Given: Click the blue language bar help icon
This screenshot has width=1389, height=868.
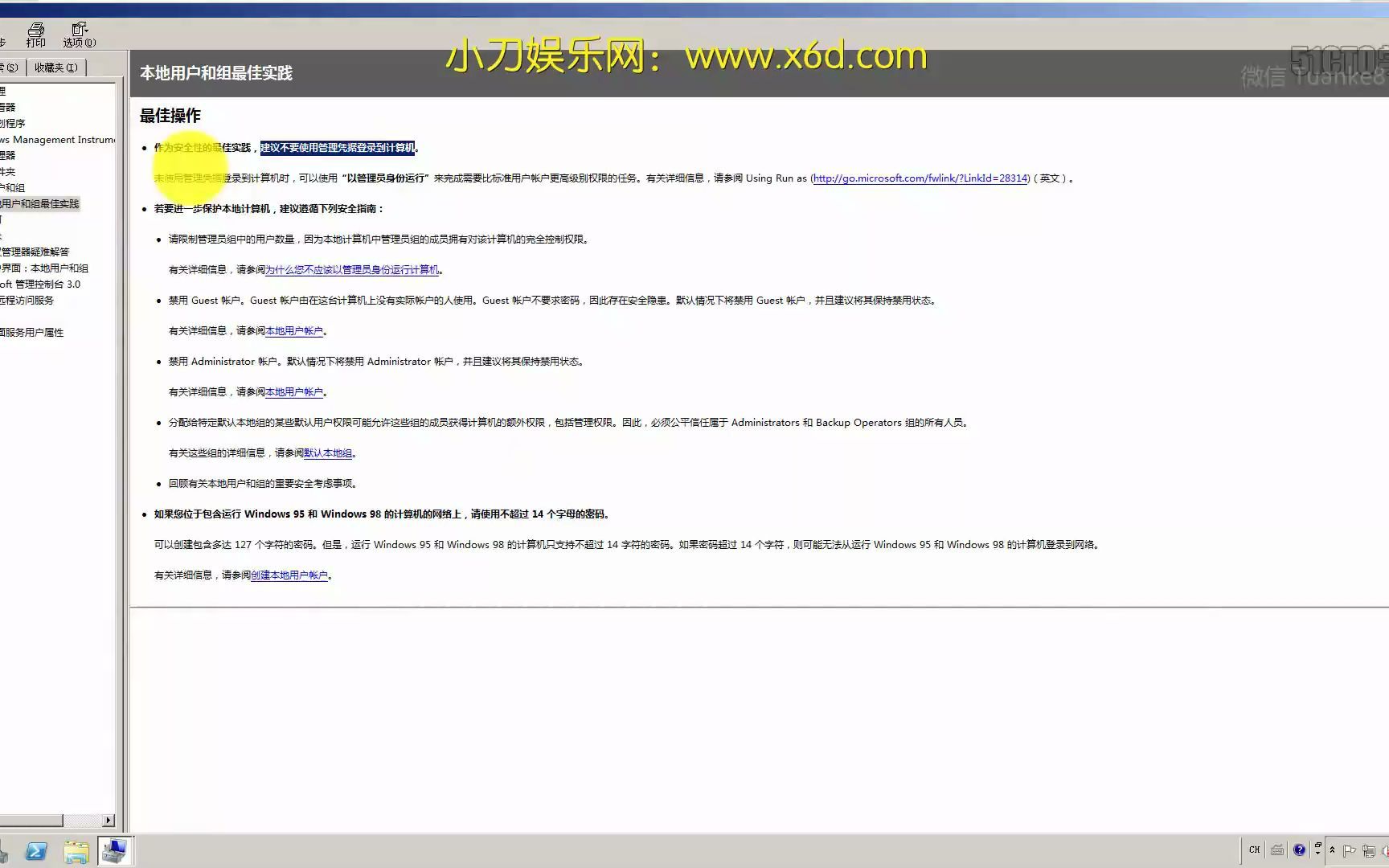Looking at the screenshot, I should click(1299, 850).
